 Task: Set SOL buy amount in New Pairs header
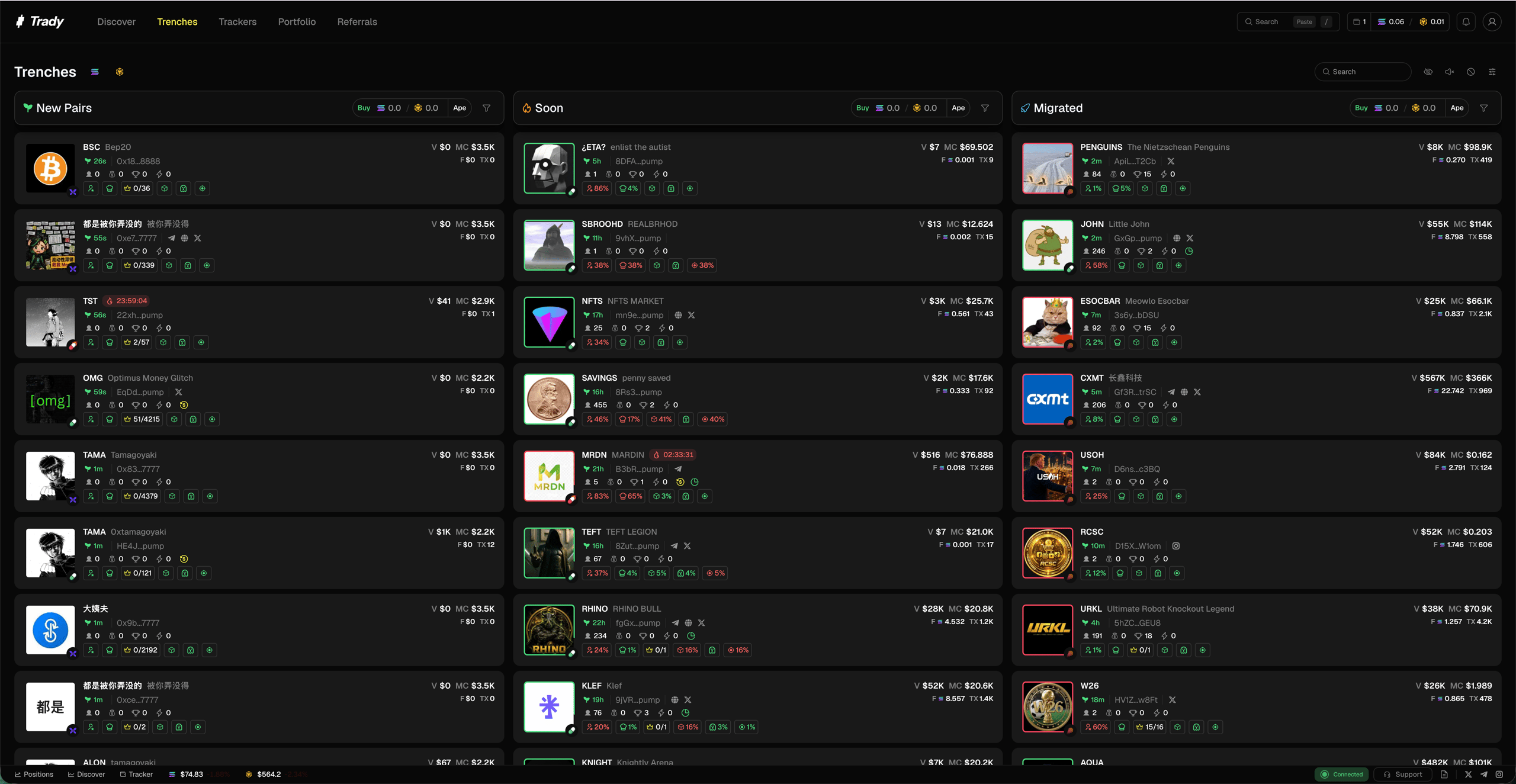[390, 108]
